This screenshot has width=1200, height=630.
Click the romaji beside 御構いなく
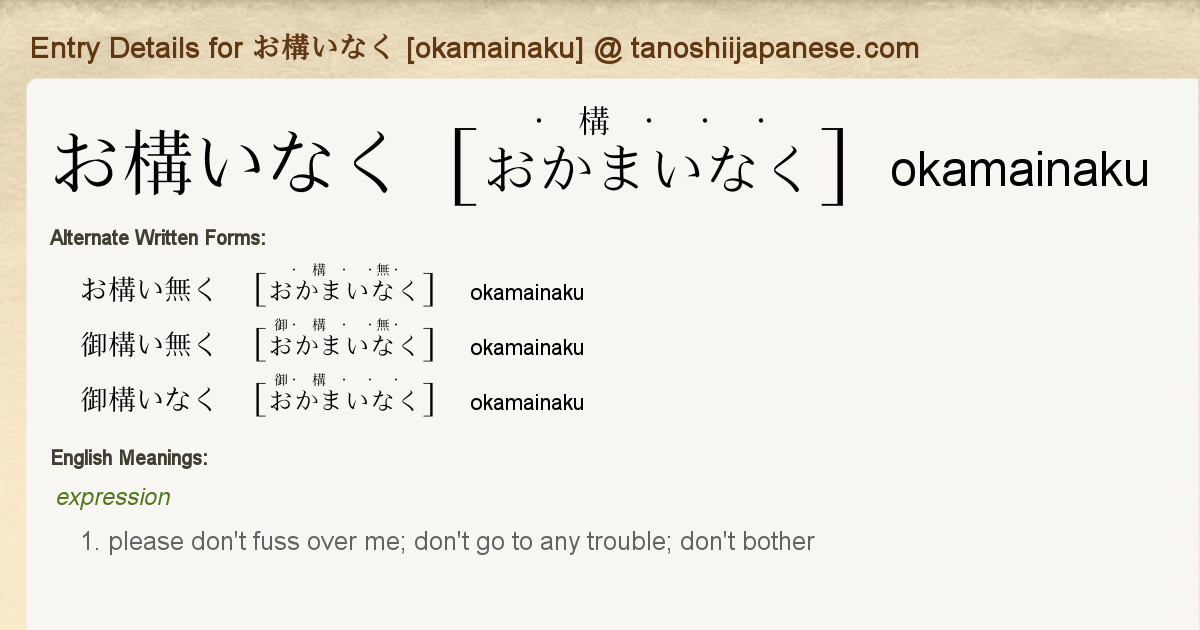click(x=527, y=403)
